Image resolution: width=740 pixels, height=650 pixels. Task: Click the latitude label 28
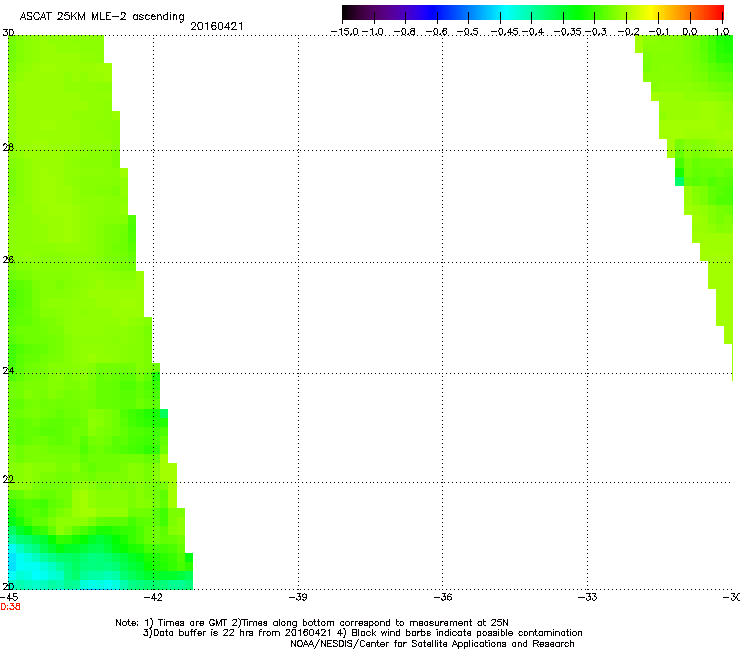coord(8,147)
